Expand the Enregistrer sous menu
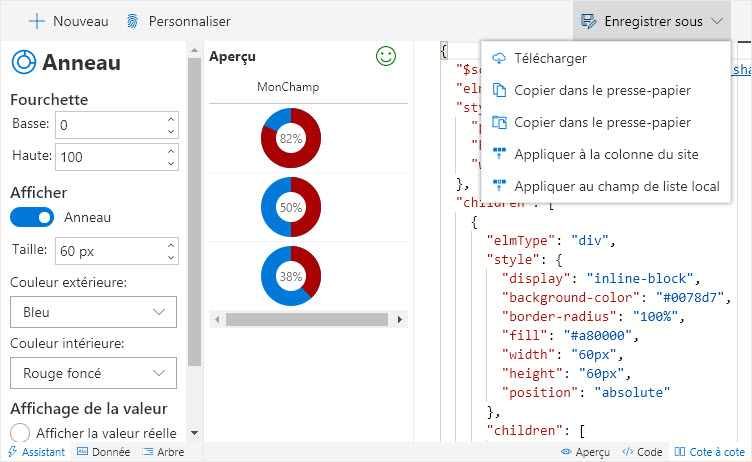This screenshot has height=462, width=752. pyautogui.click(x=652, y=20)
